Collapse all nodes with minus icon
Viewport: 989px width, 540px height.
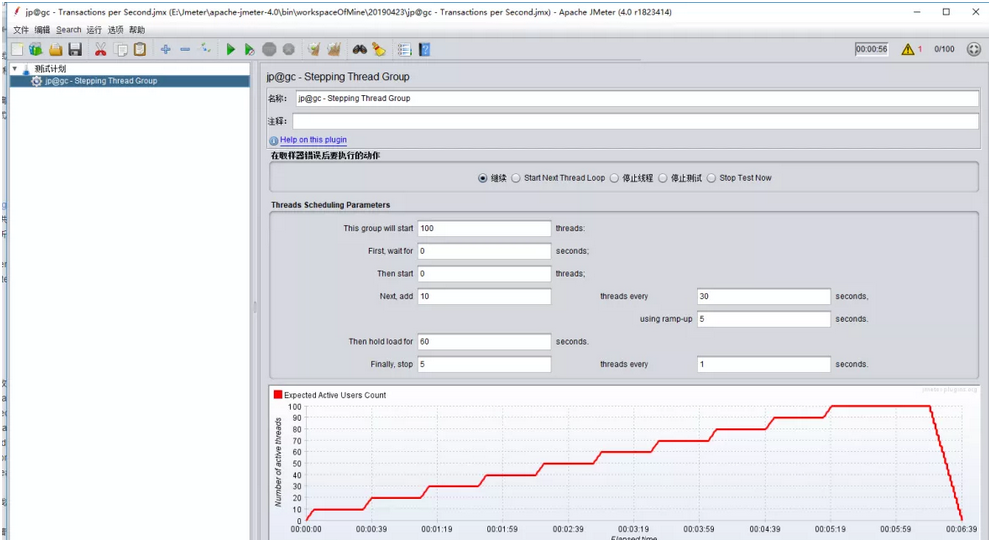point(185,49)
